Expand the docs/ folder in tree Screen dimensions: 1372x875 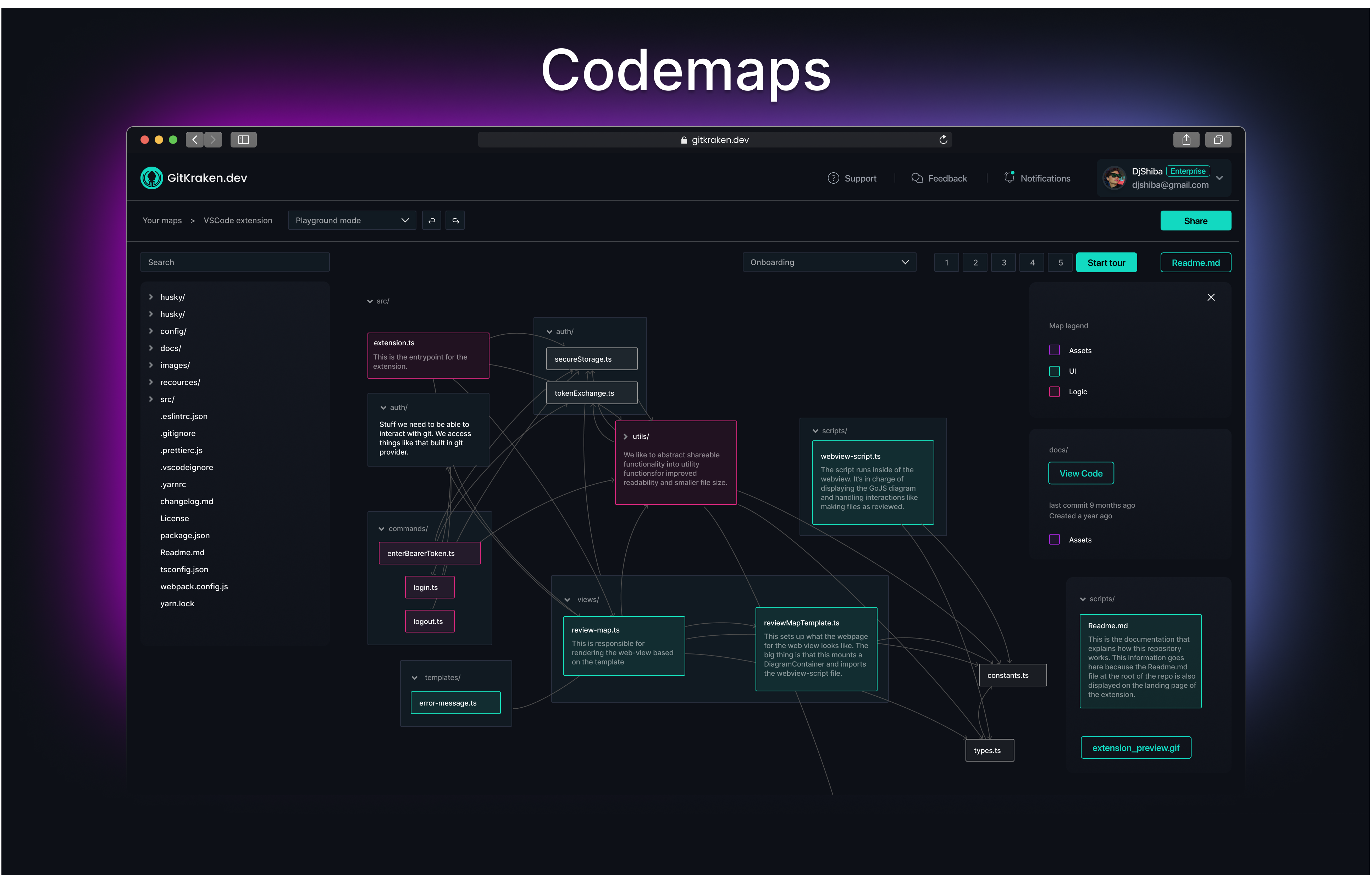tap(151, 348)
